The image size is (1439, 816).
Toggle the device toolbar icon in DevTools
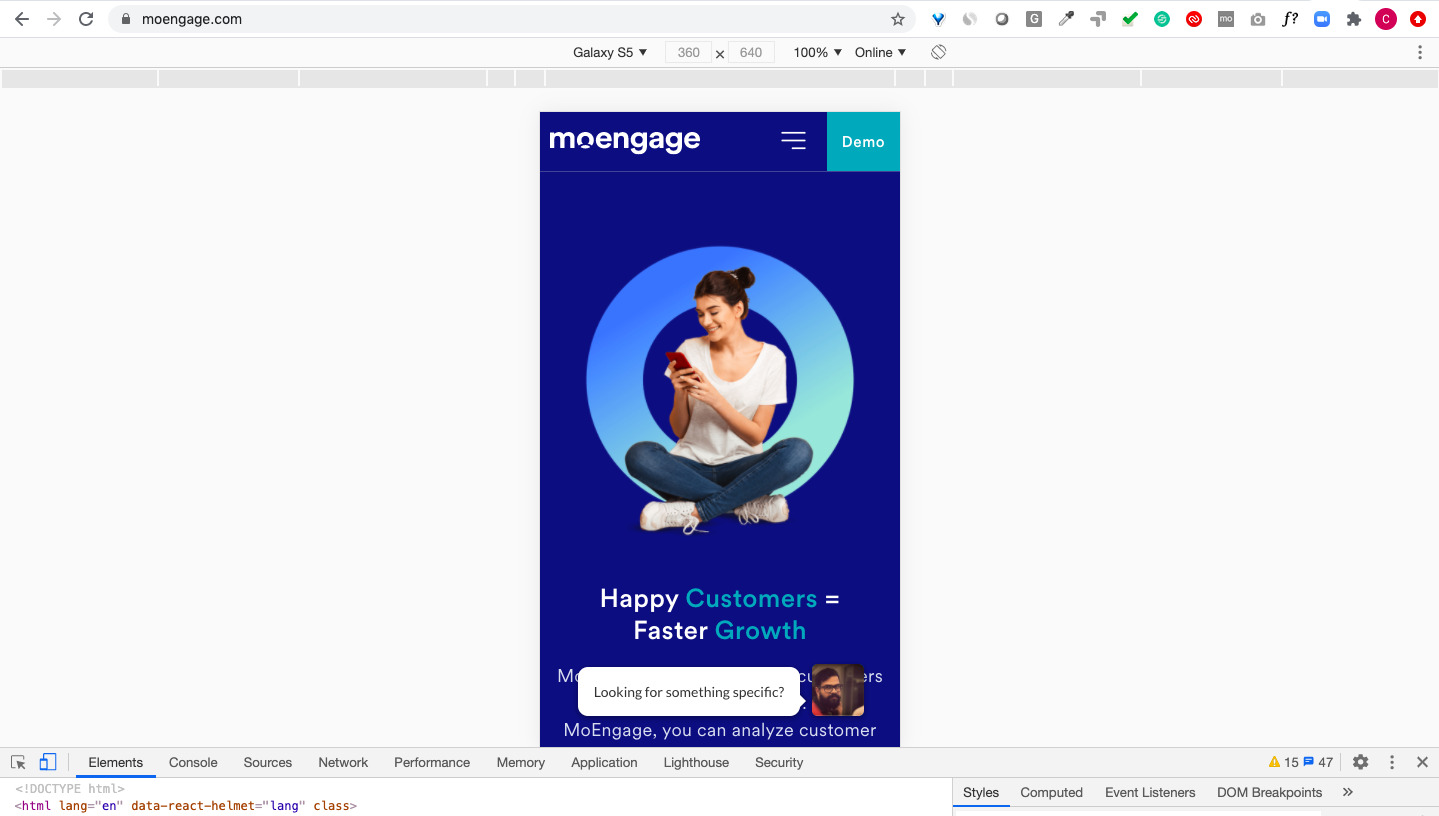(x=46, y=761)
